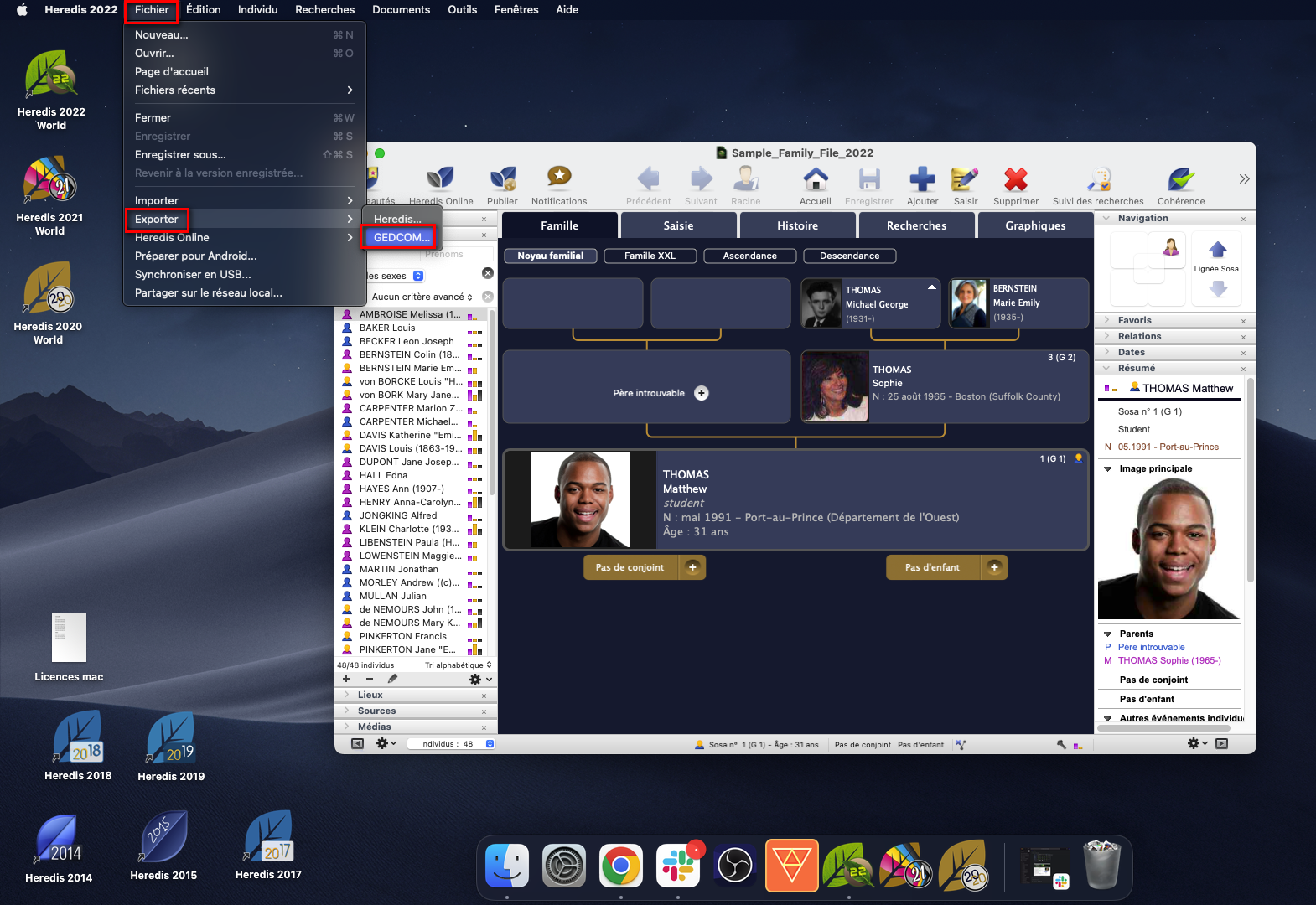Click the Saisir notepad icon
The width and height of the screenshot is (1316, 905).
pos(965,180)
